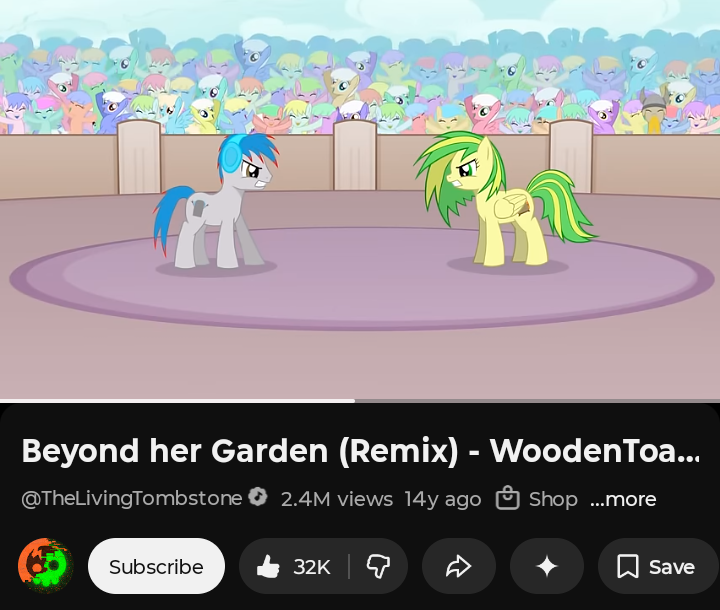This screenshot has height=610, width=720.
Task: Dislike the video with thumbs down
Action: click(378, 566)
